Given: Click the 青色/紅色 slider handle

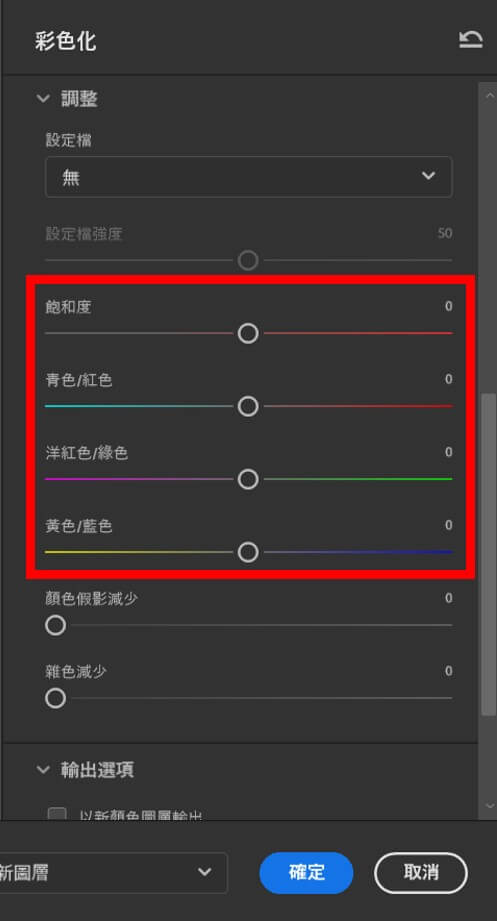Looking at the screenshot, I should point(248,406).
